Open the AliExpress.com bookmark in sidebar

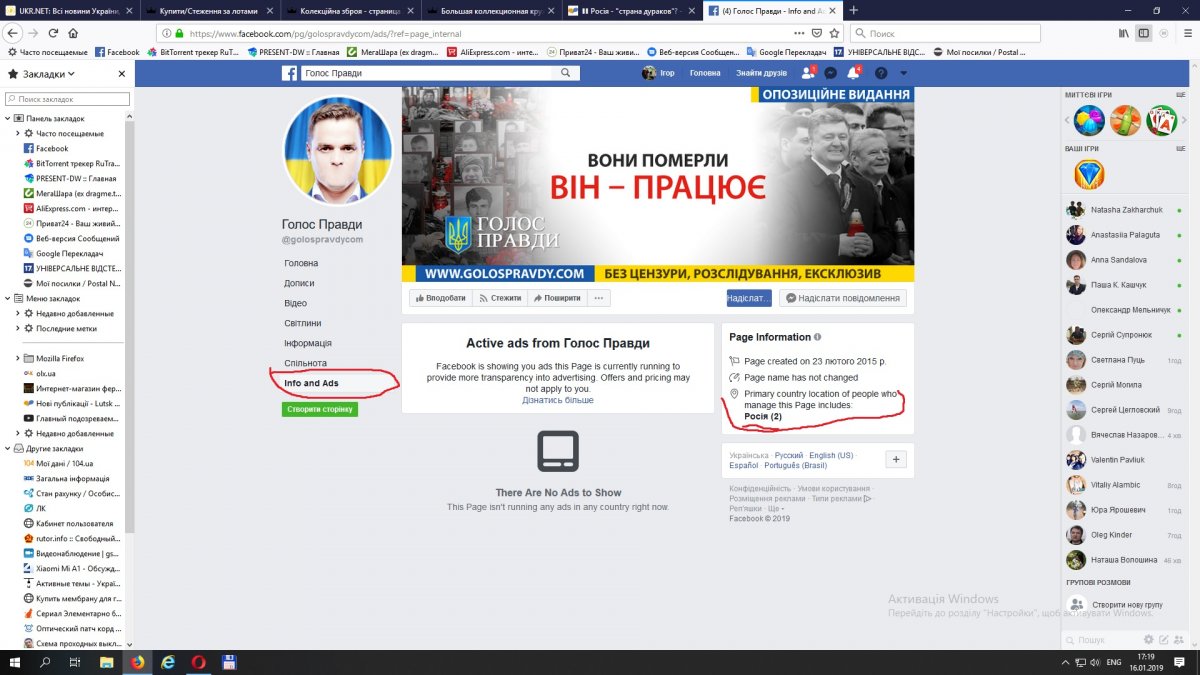pyautogui.click(x=71, y=208)
